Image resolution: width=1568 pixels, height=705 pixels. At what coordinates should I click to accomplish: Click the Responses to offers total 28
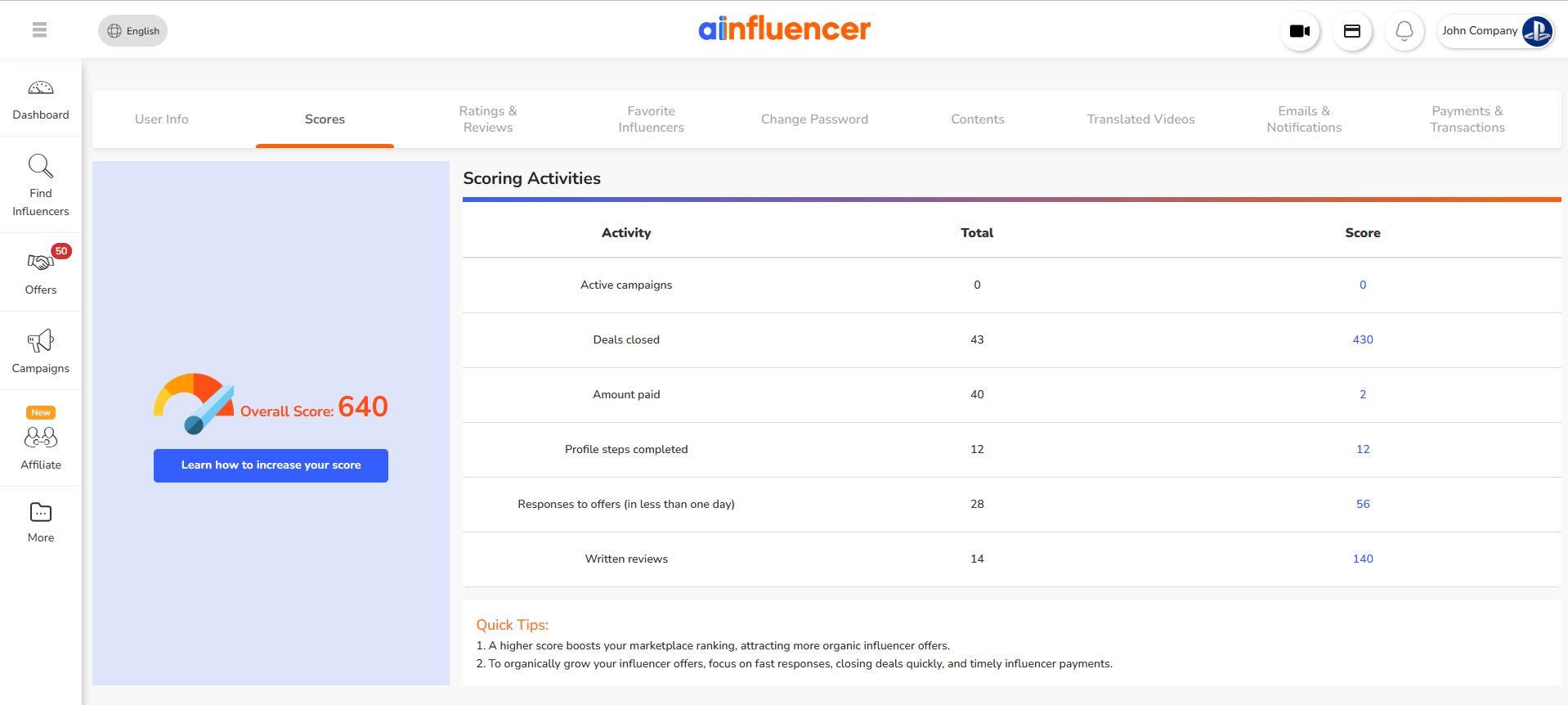point(977,505)
